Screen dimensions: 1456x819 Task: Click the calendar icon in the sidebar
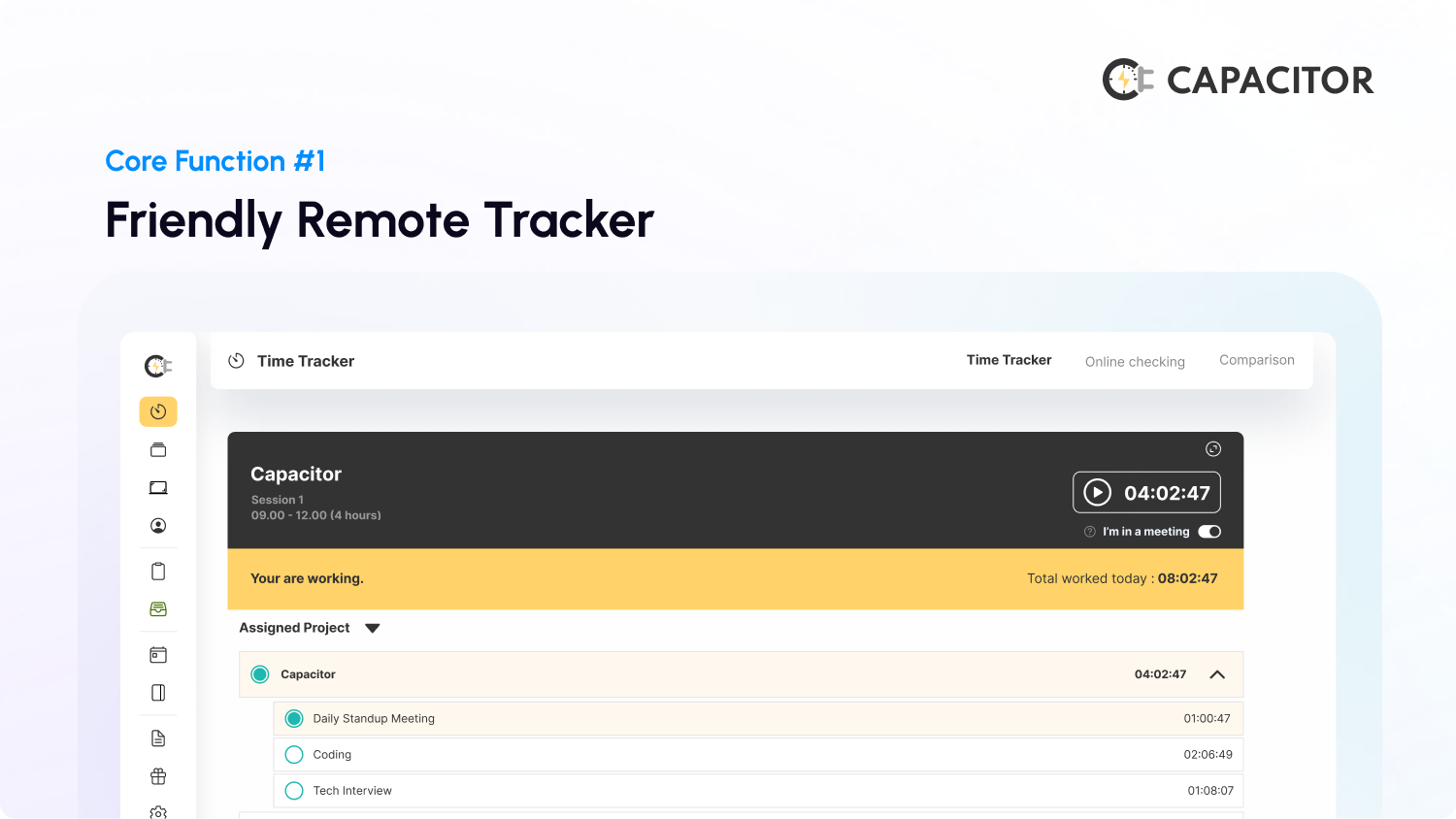tap(158, 654)
